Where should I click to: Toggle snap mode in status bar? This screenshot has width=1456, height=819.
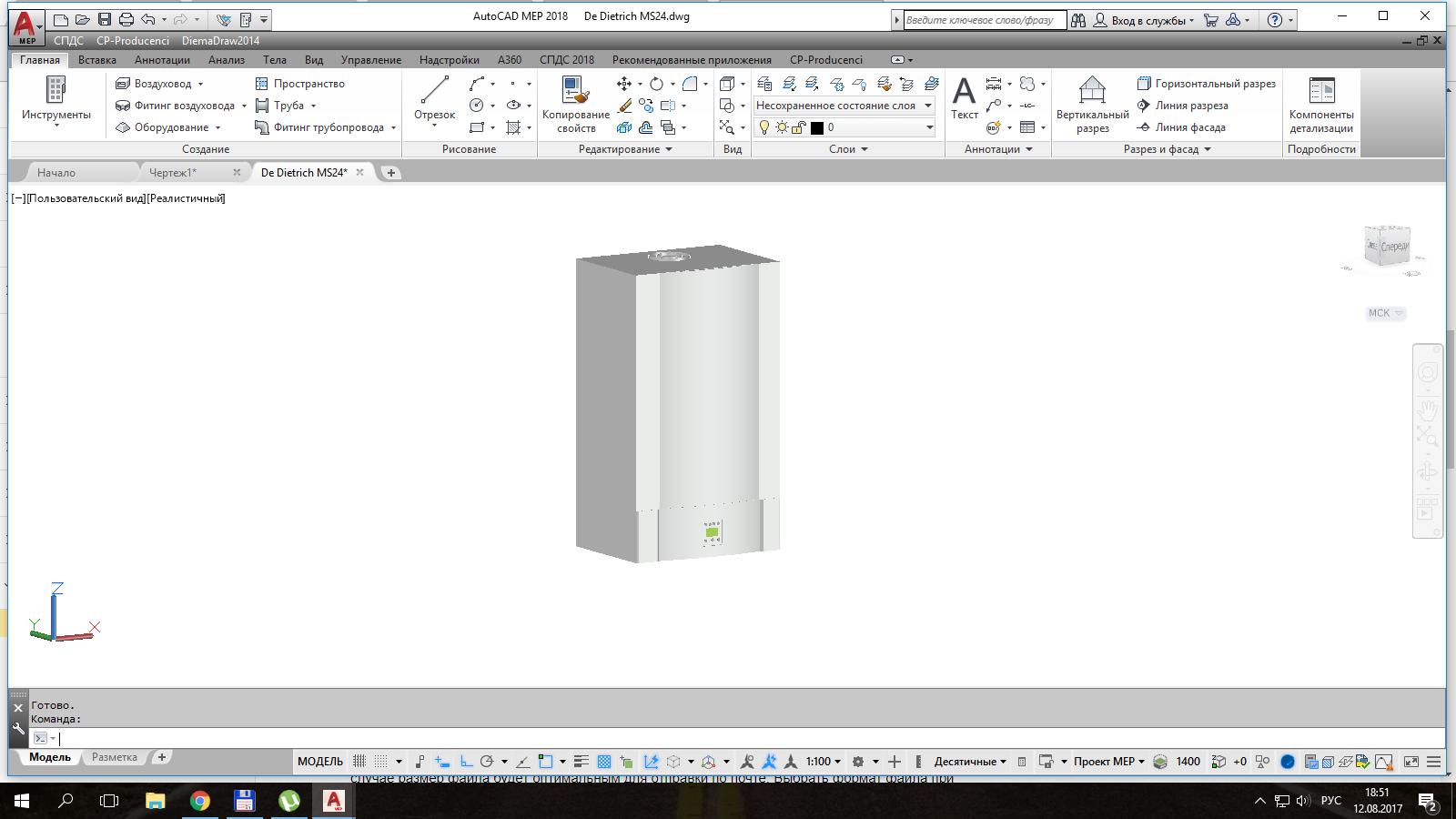pyautogui.click(x=381, y=762)
